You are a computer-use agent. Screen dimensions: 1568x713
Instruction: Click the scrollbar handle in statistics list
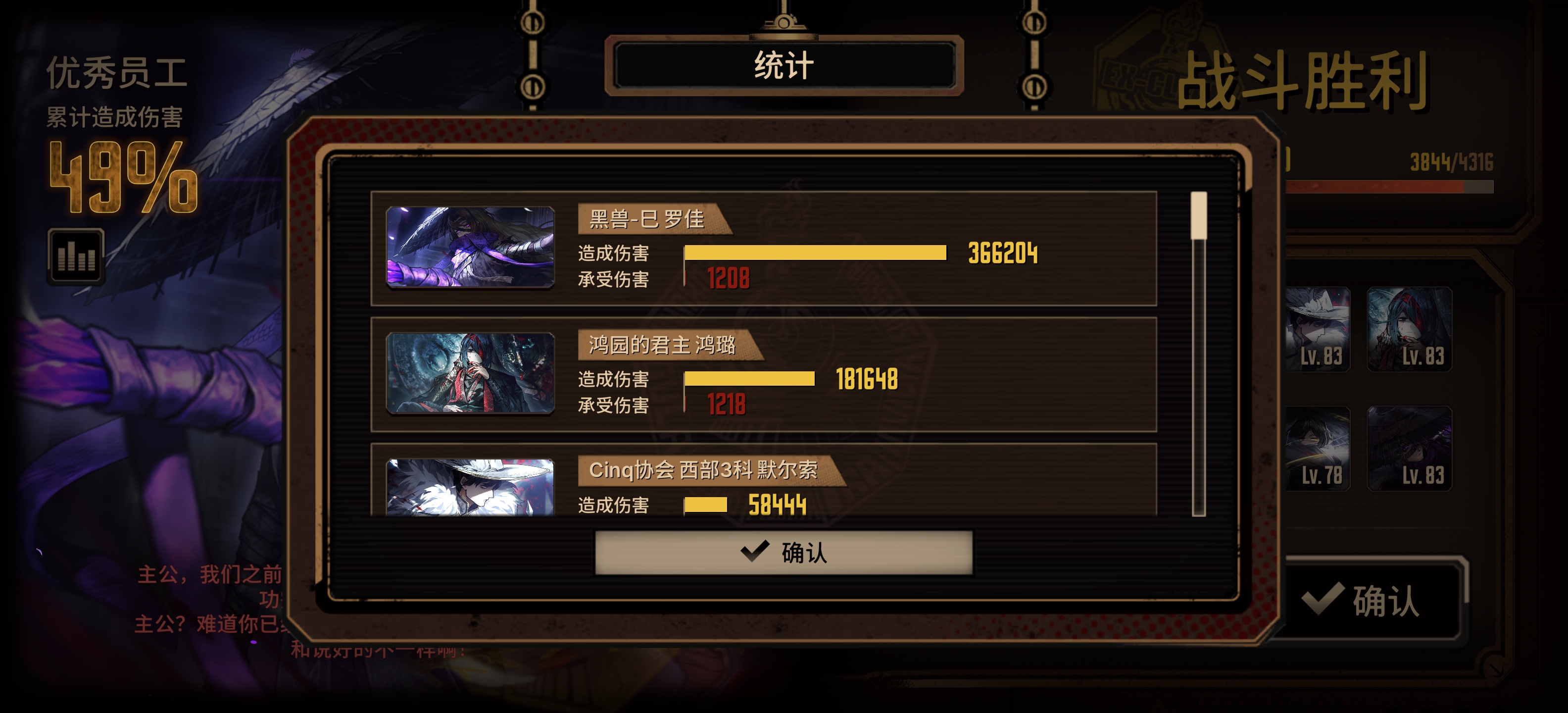(x=1199, y=215)
